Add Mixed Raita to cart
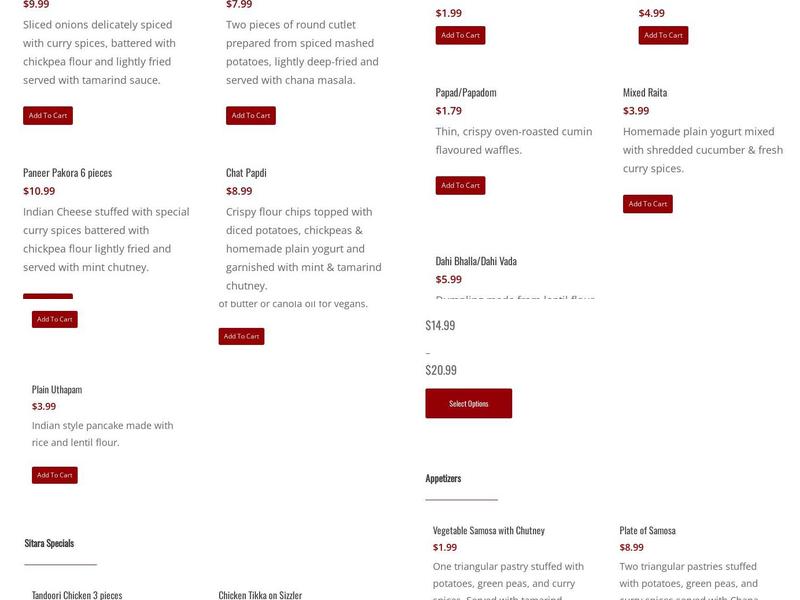This screenshot has width=800, height=600. [x=645, y=203]
